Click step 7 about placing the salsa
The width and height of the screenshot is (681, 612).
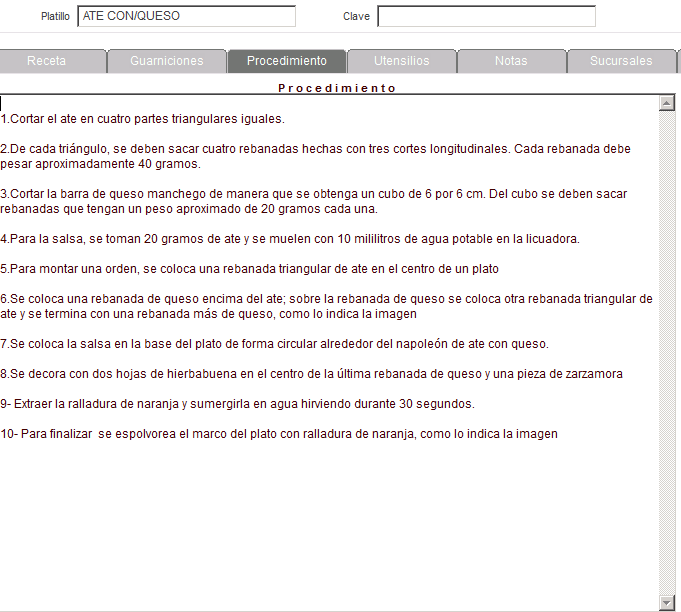[x=275, y=344]
